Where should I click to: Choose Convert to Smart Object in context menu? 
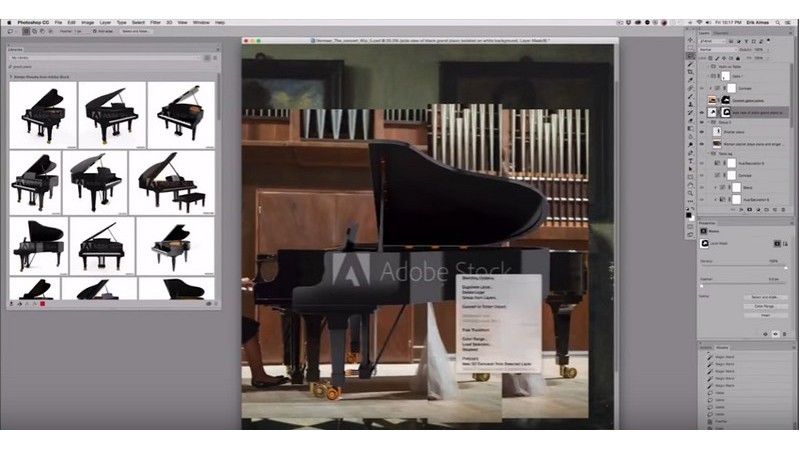pos(484,307)
